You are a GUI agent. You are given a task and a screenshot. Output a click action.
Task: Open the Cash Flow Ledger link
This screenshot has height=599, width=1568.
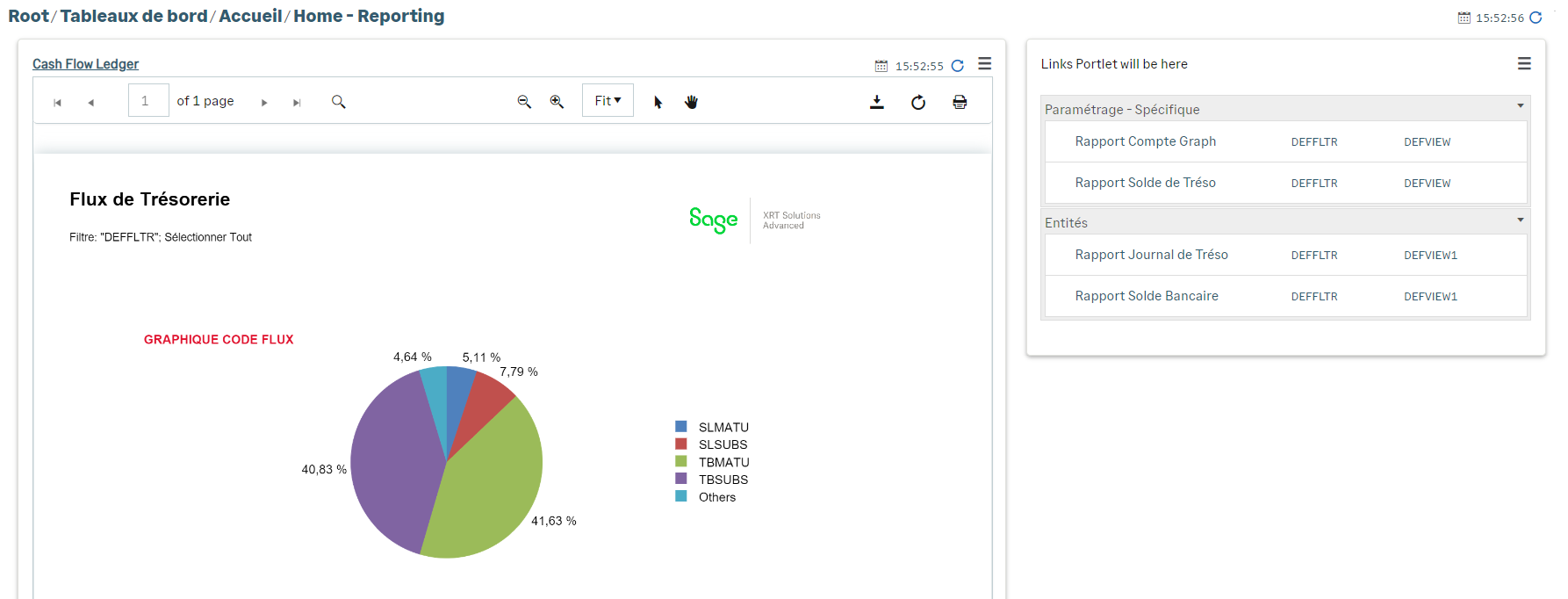click(x=85, y=64)
